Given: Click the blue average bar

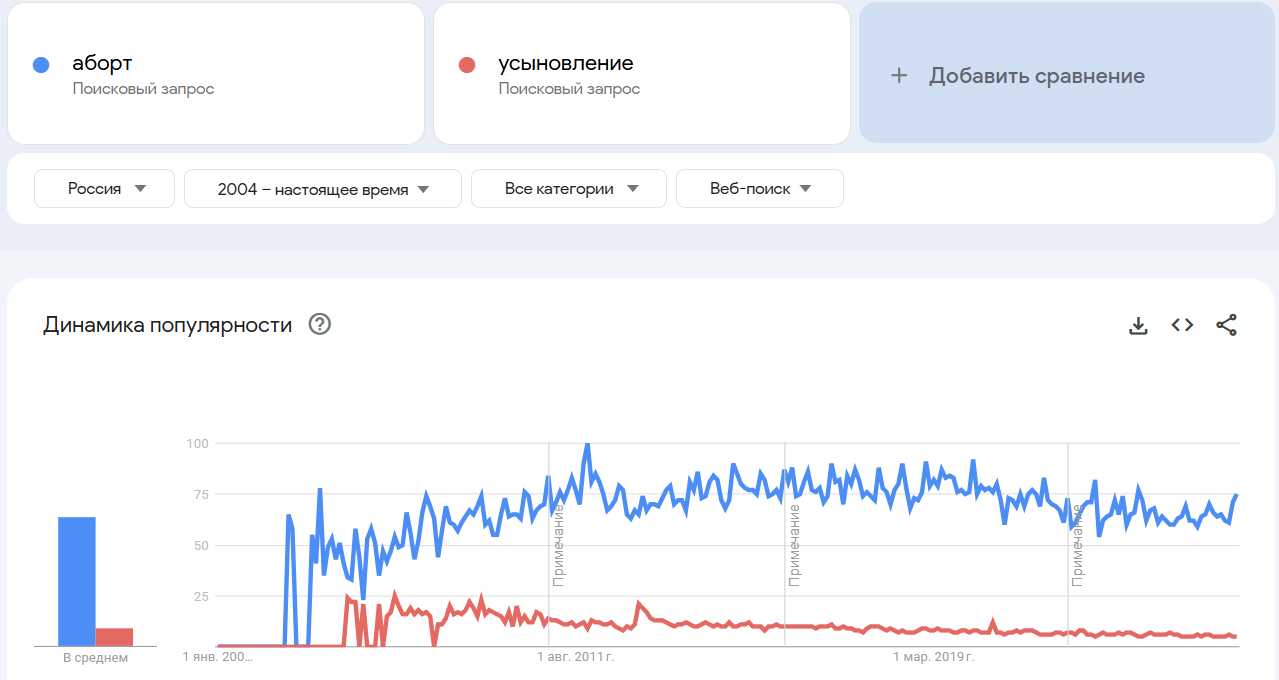Looking at the screenshot, I should coord(77,581).
